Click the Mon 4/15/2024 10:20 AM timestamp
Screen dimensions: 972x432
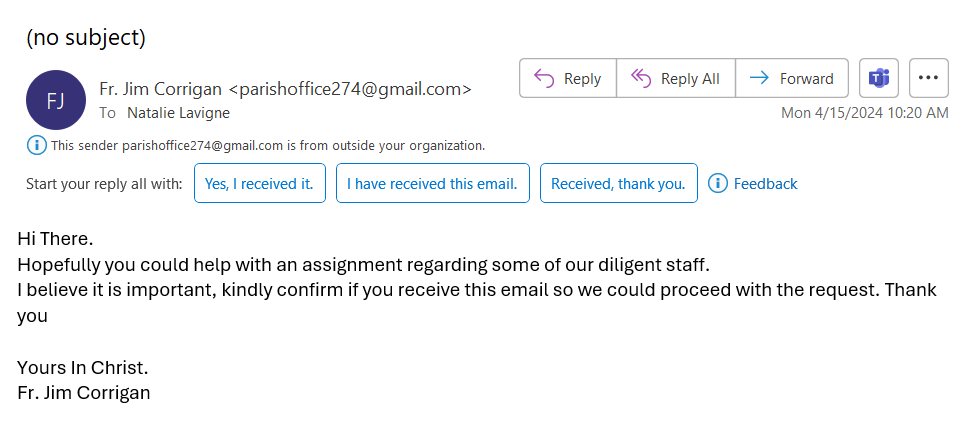coord(864,113)
